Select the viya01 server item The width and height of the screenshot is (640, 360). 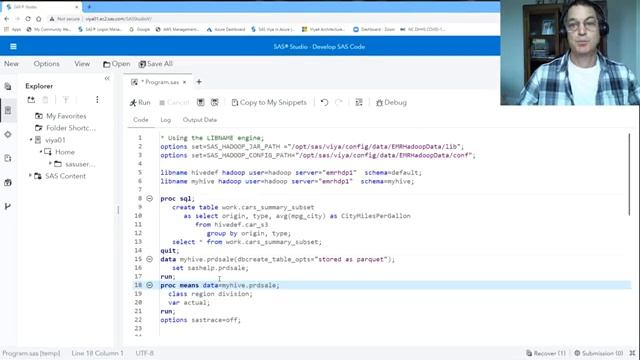[50, 140]
